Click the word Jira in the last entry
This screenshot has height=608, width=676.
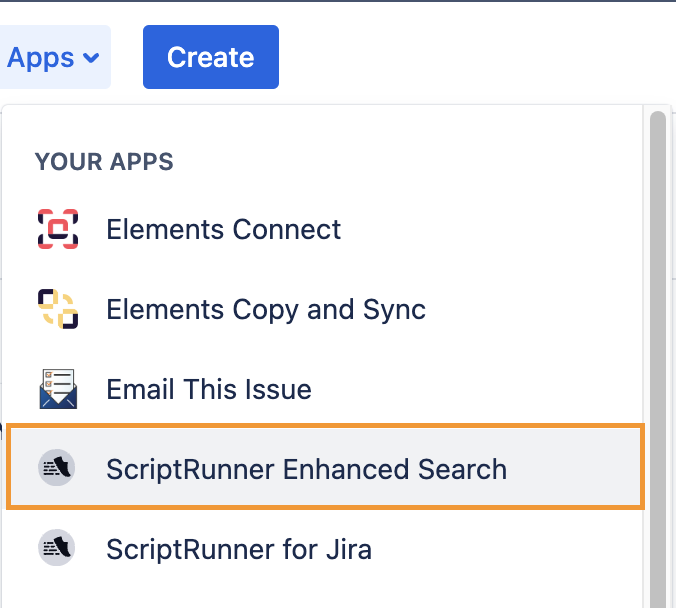point(348,548)
